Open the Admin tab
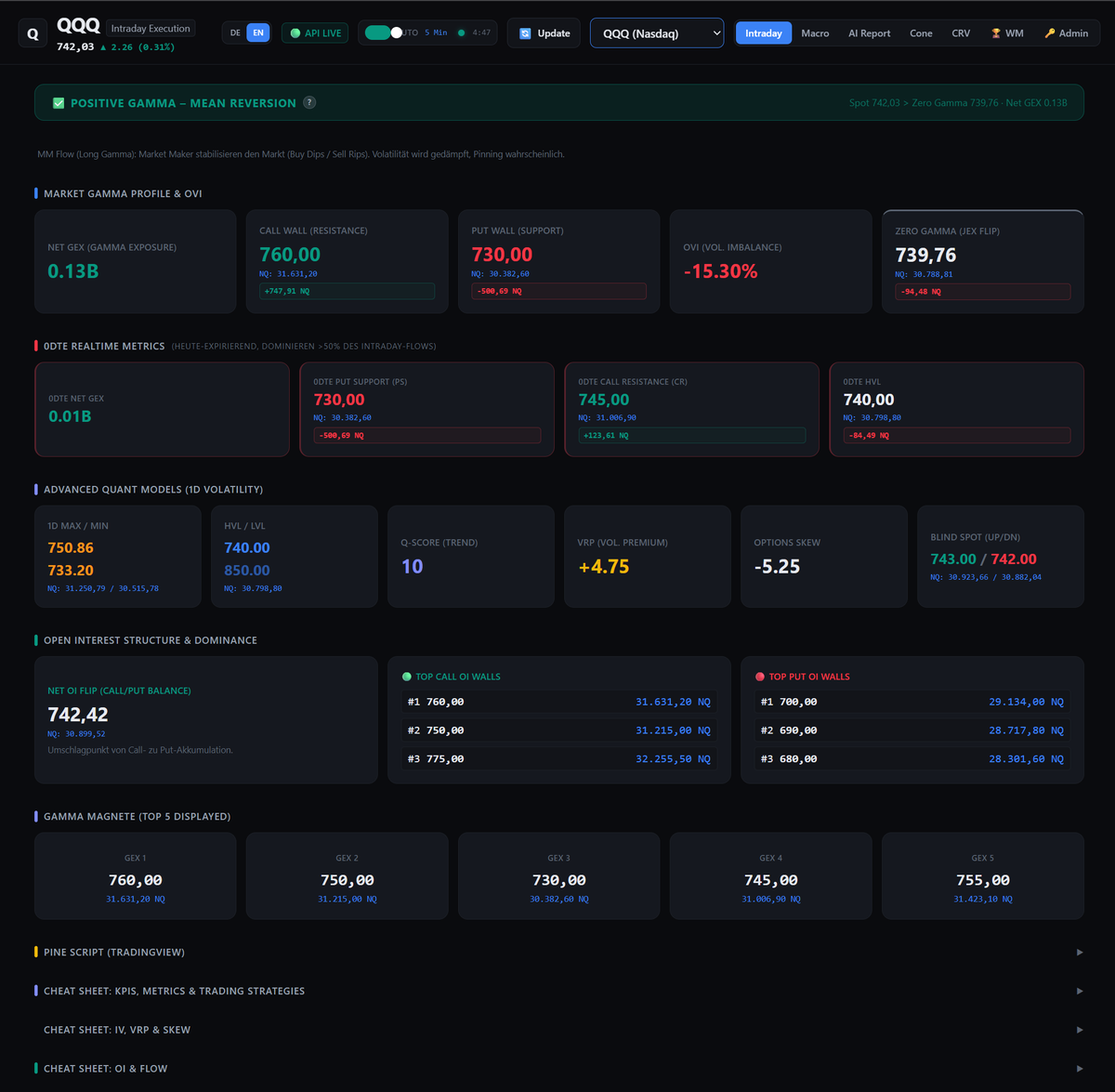This screenshot has height=1092, width=1115. coord(1066,33)
